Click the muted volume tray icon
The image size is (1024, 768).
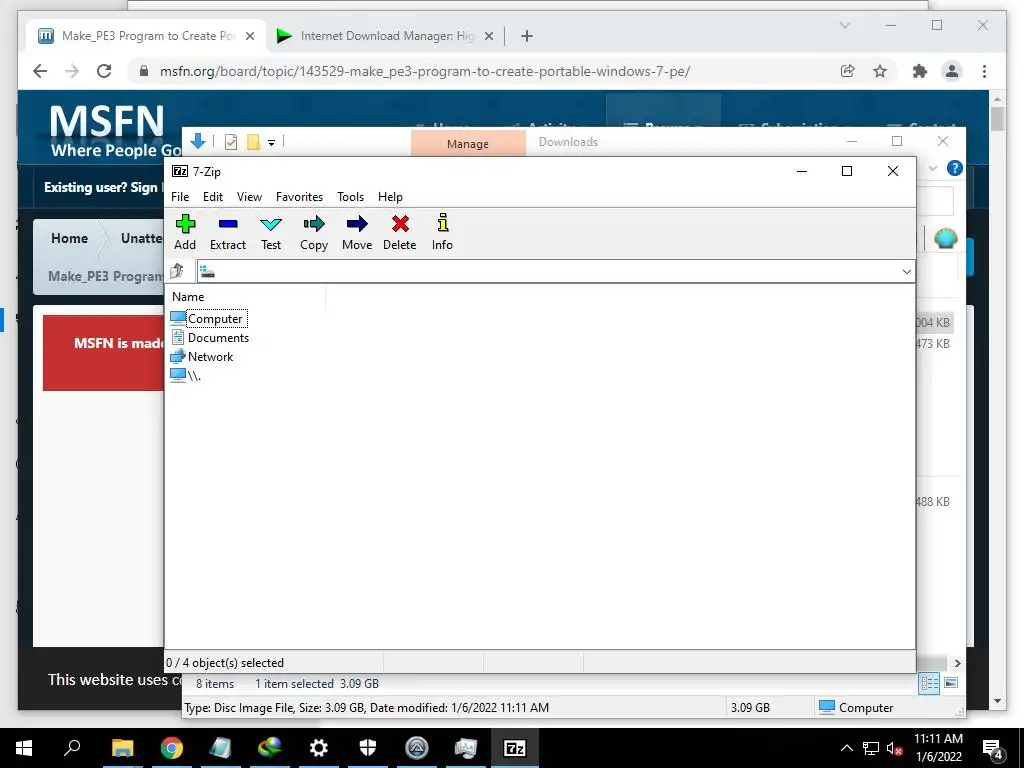(x=893, y=748)
